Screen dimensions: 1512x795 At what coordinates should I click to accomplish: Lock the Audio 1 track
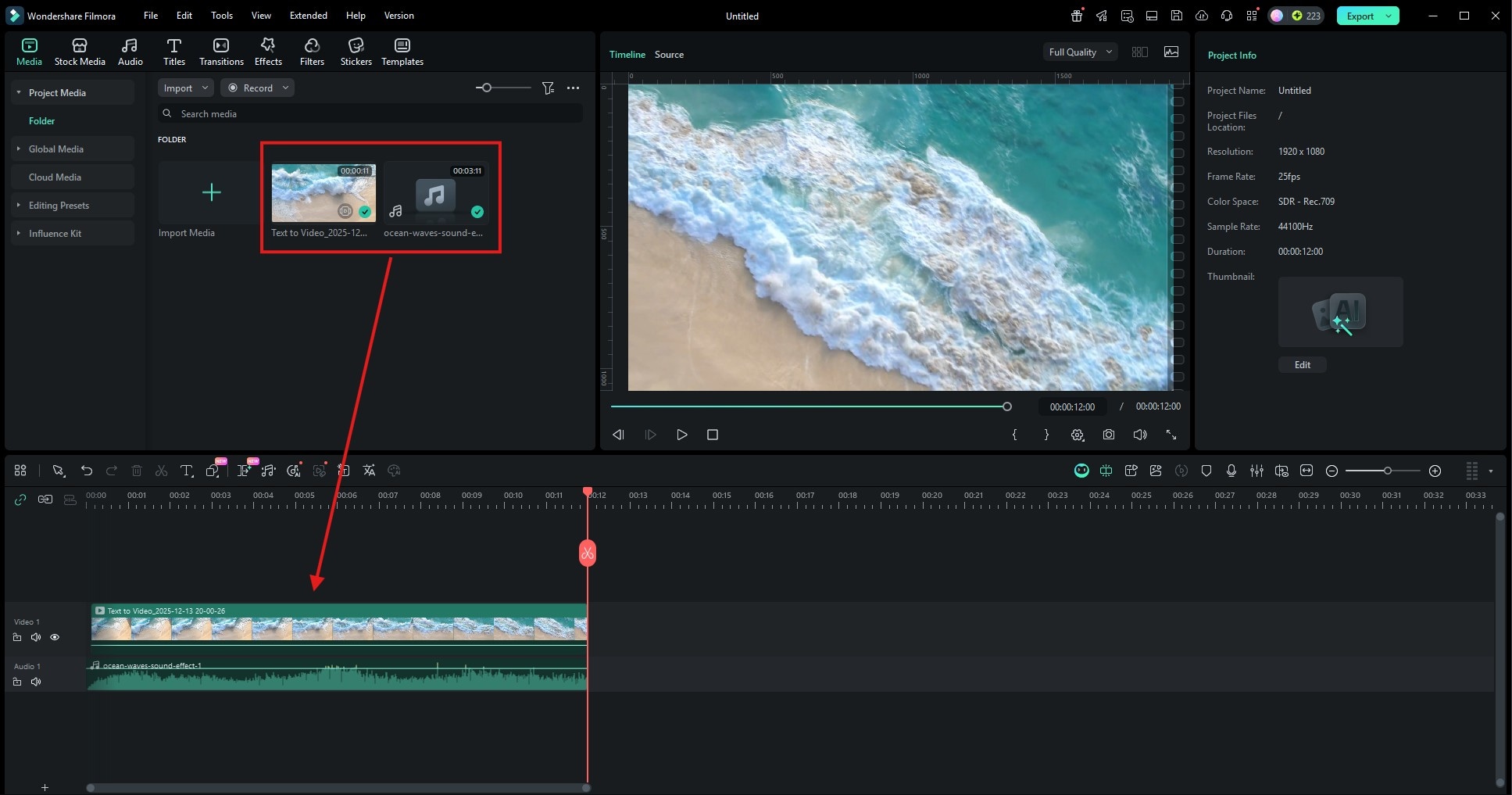(17, 681)
